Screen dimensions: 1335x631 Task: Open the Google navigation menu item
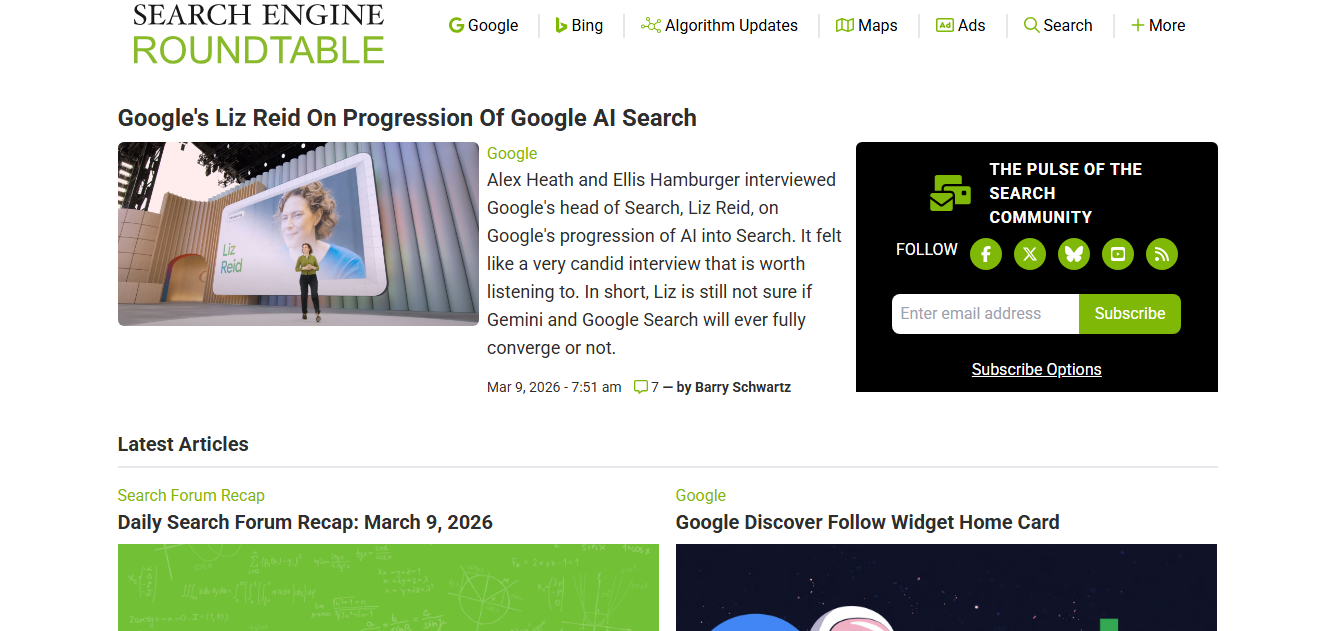(484, 26)
